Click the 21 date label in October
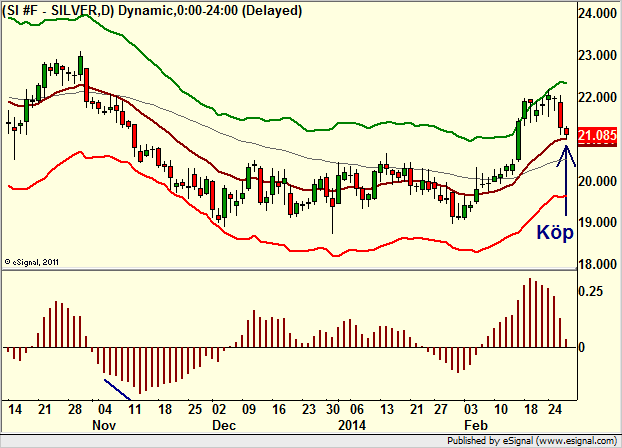Image resolution: width=622 pixels, height=448 pixels. point(44,409)
